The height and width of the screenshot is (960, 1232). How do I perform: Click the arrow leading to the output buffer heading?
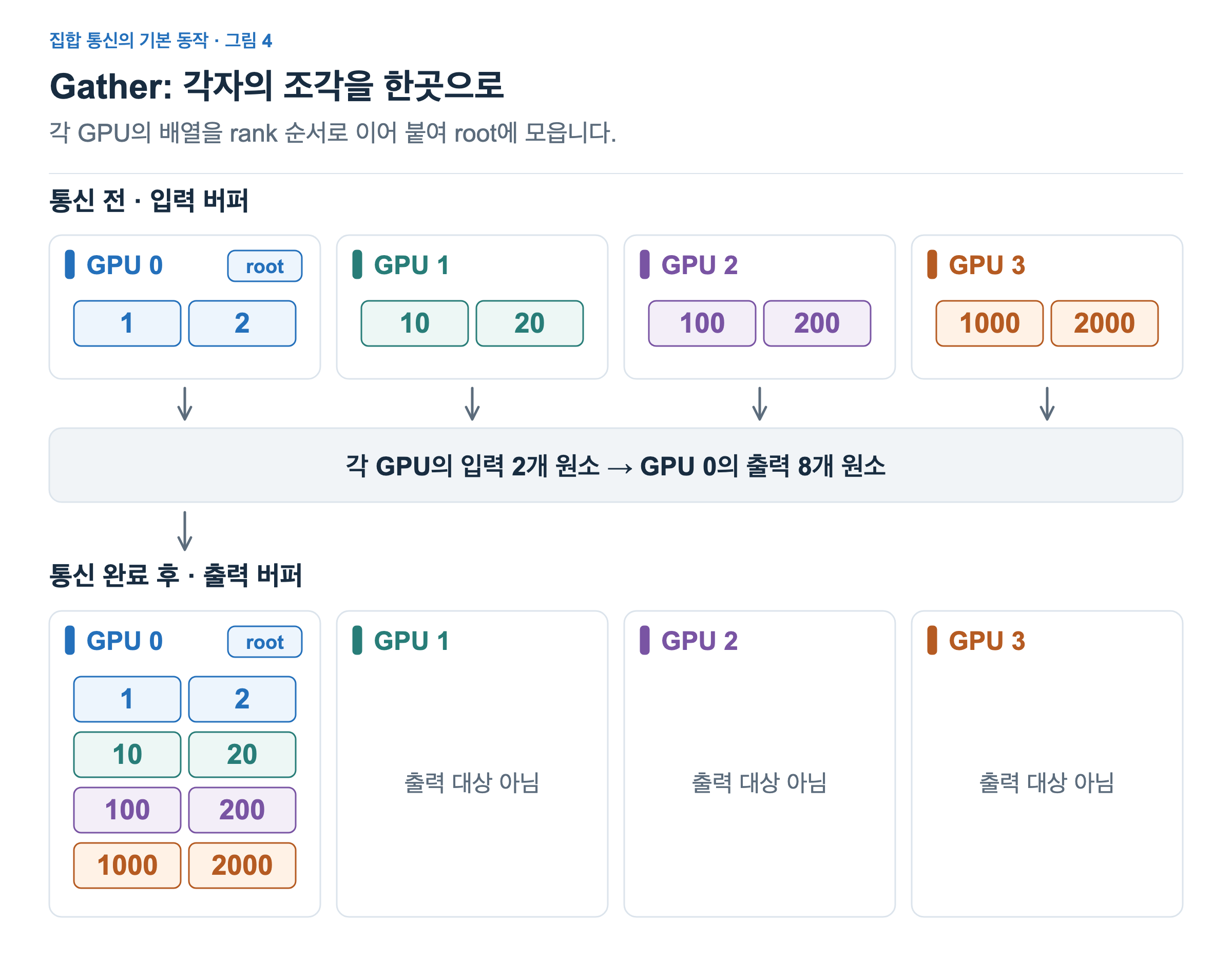click(x=185, y=531)
